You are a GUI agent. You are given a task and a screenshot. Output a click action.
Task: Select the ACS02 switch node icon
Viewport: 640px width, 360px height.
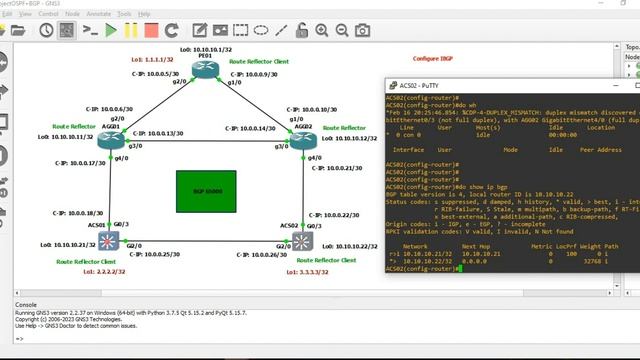tap(302, 241)
